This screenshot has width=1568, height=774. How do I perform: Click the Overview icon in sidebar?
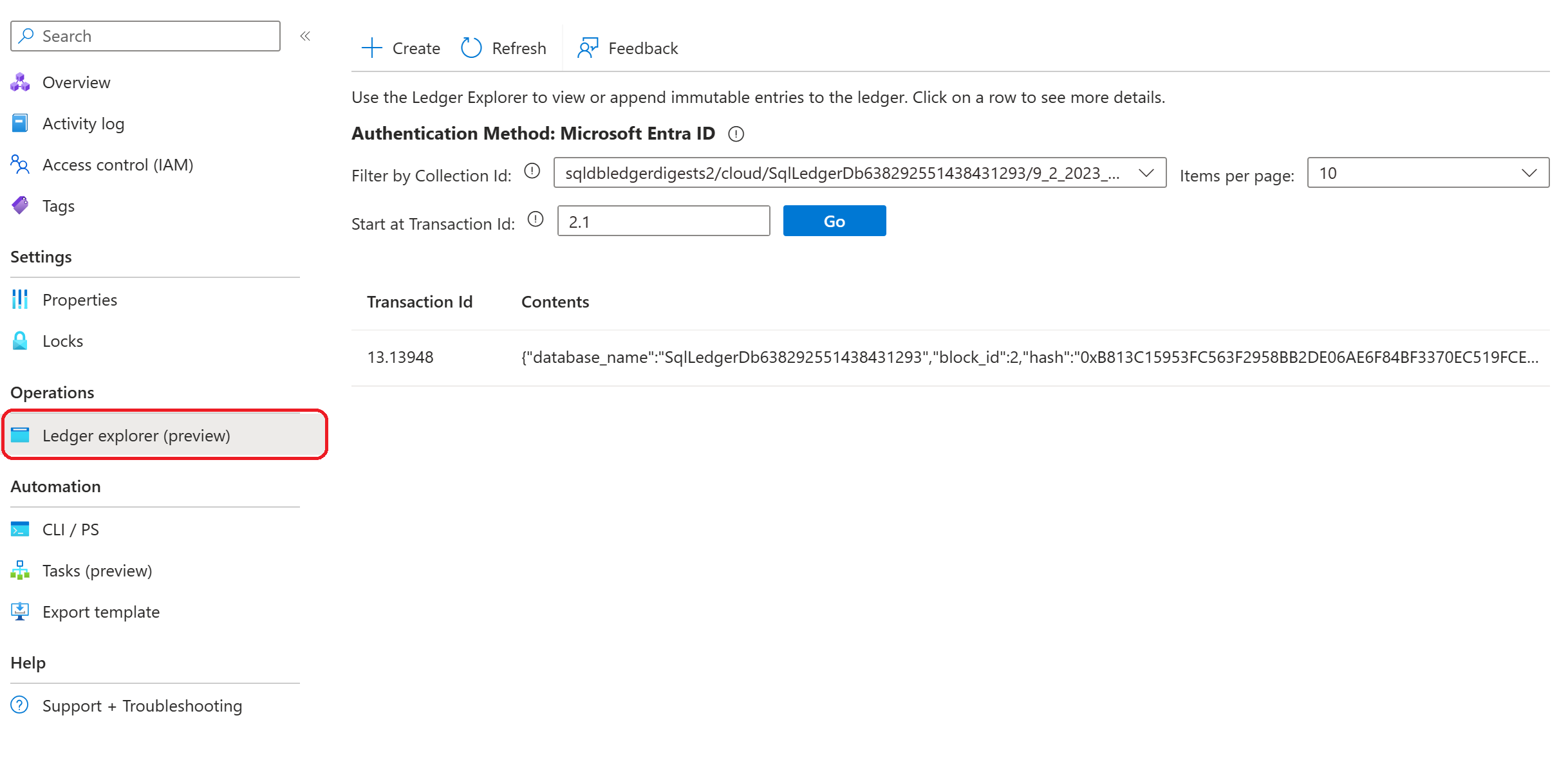(20, 82)
